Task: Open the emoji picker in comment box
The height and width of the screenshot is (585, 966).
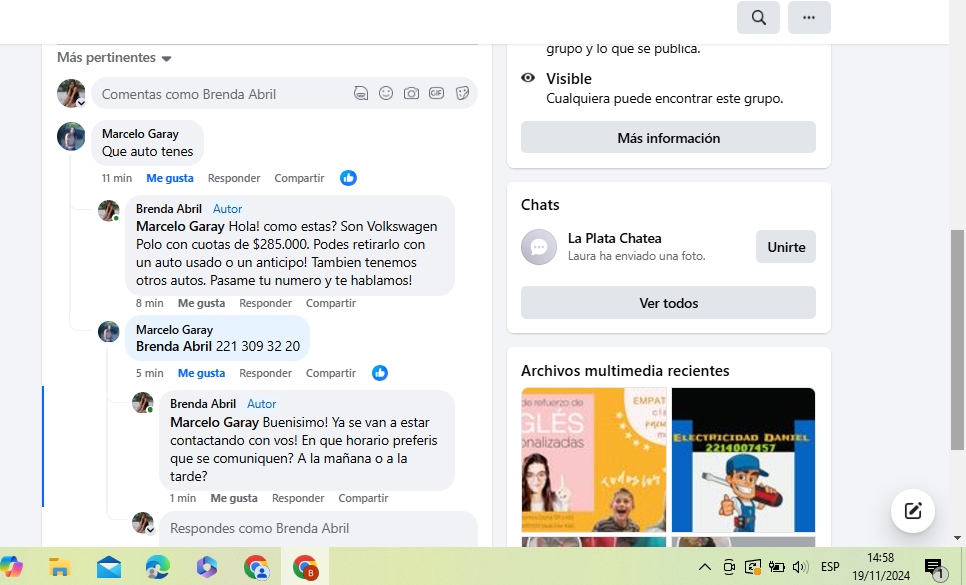Action: coord(386,94)
